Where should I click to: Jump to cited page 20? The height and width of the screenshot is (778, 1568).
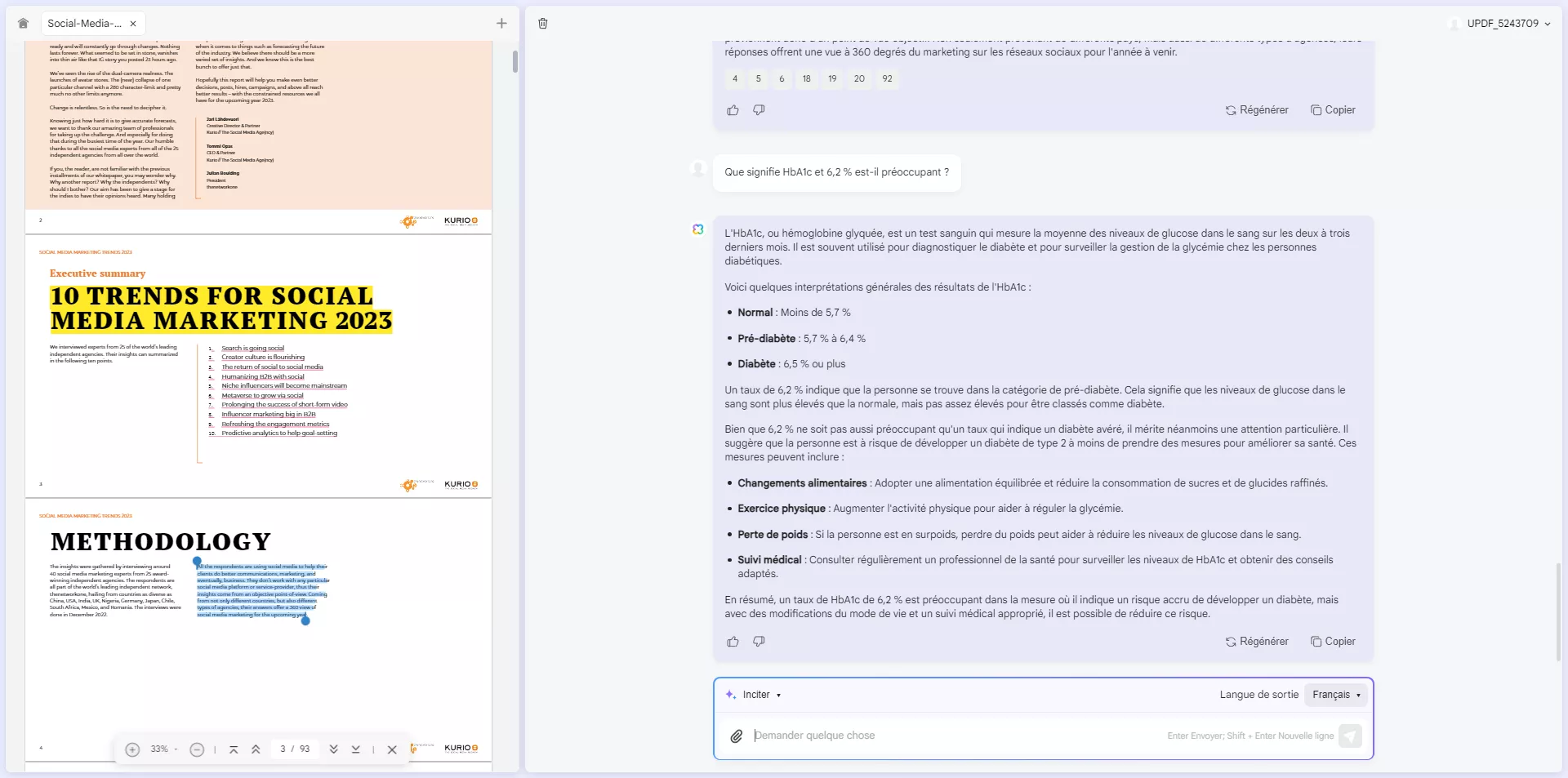pyautogui.click(x=859, y=79)
